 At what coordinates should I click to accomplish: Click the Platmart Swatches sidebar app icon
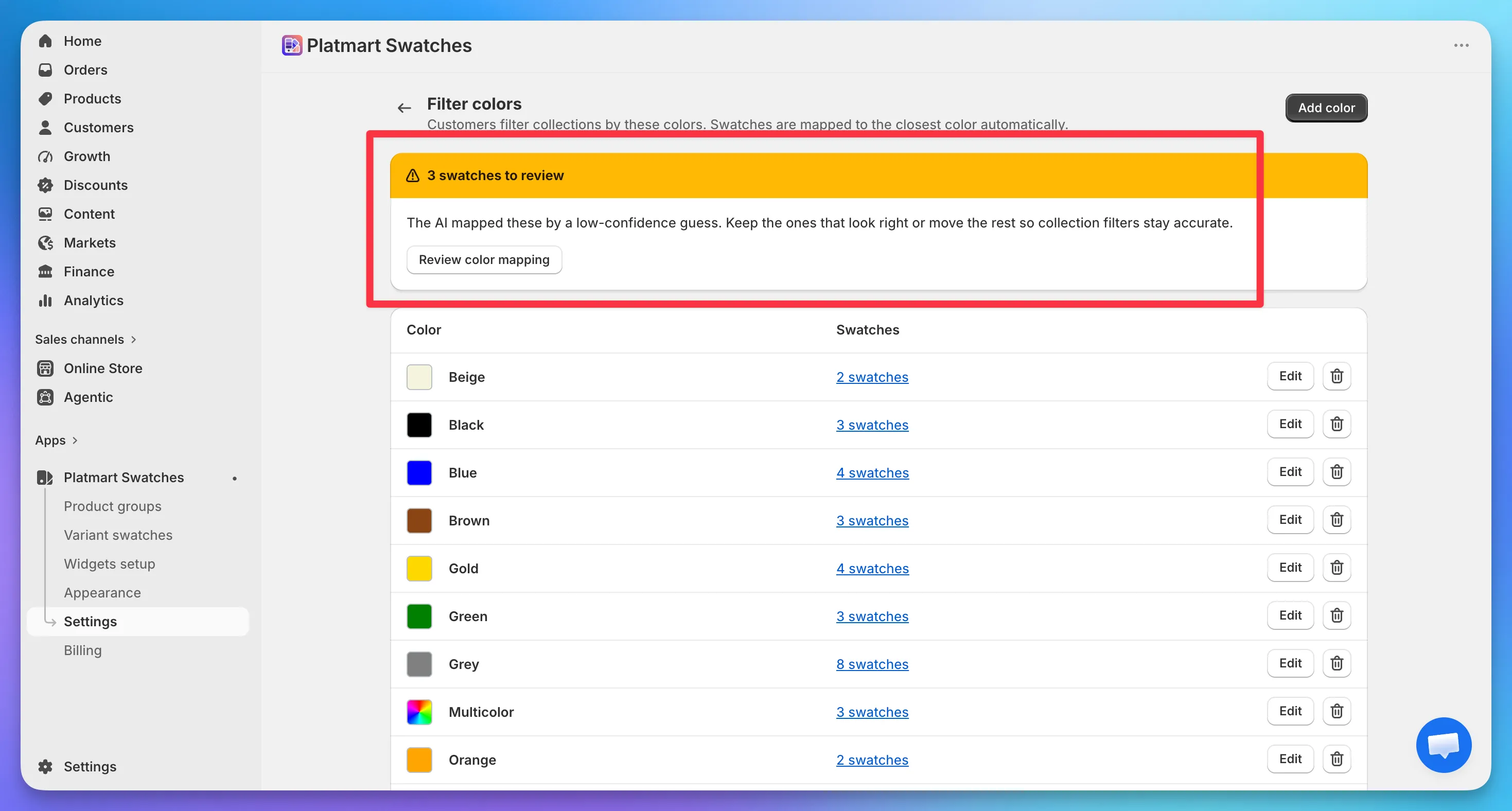coord(45,477)
